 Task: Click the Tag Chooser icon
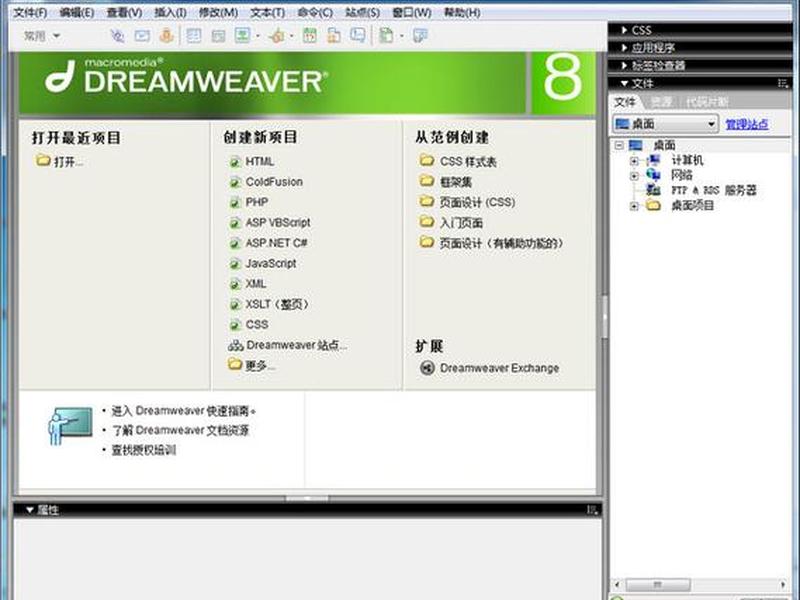point(420,36)
